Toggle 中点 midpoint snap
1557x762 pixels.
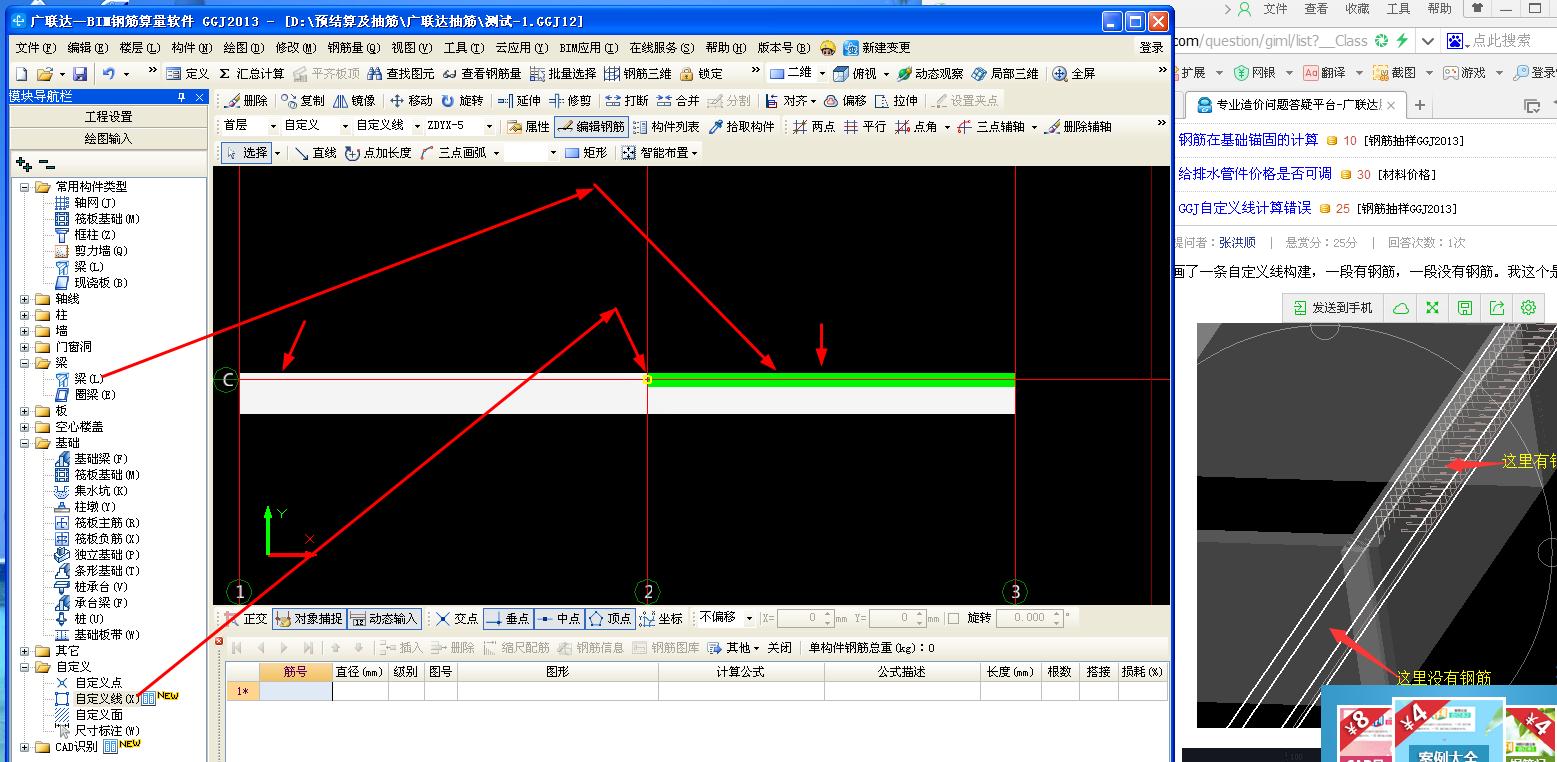[x=558, y=619]
